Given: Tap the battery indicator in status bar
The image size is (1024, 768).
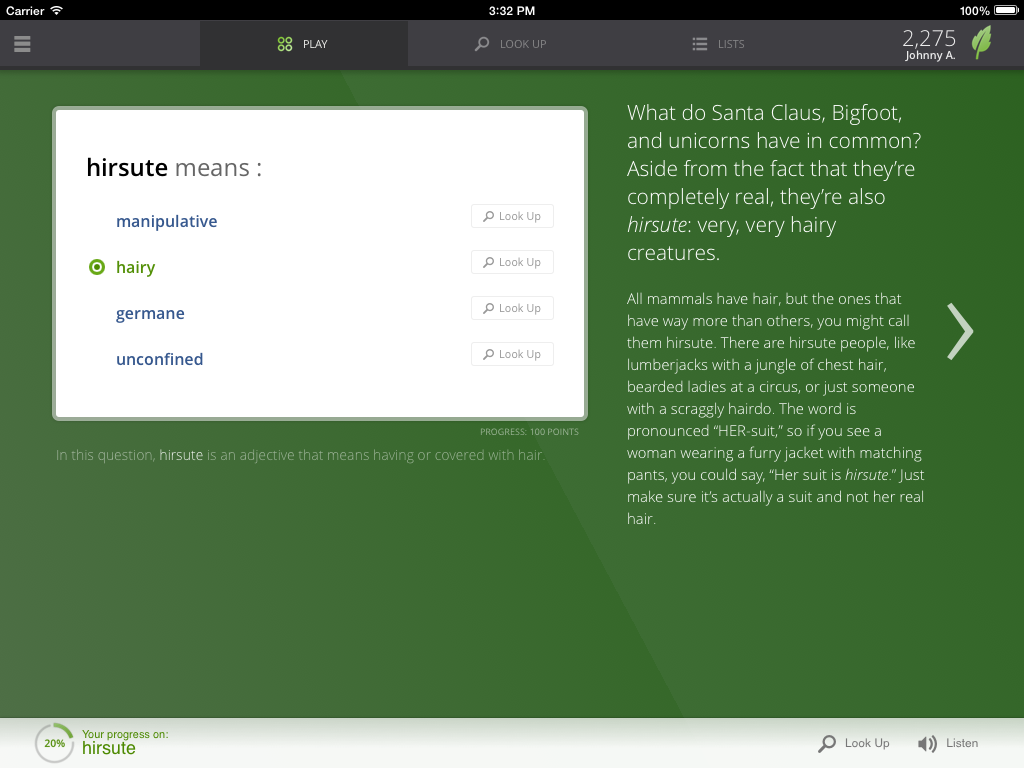Looking at the screenshot, I should [x=1005, y=10].
